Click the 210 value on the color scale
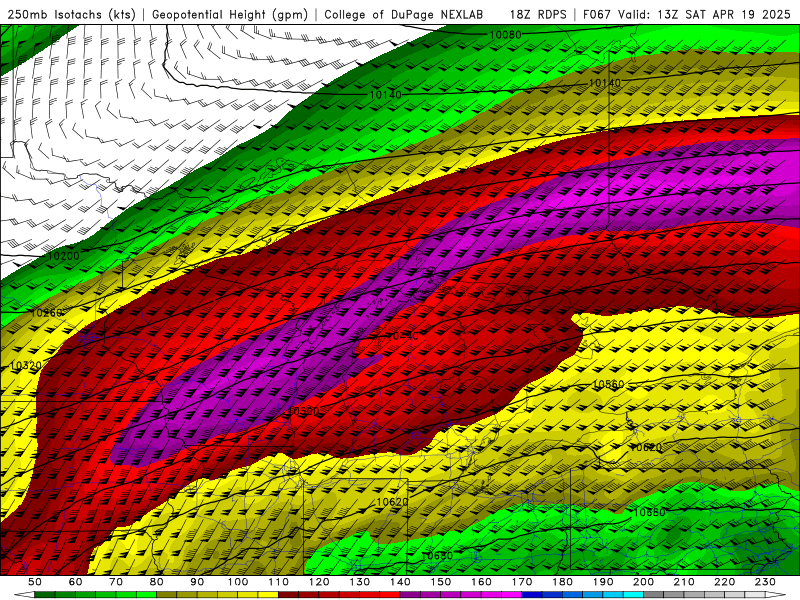Screen dimensions: 800x600 point(684,582)
